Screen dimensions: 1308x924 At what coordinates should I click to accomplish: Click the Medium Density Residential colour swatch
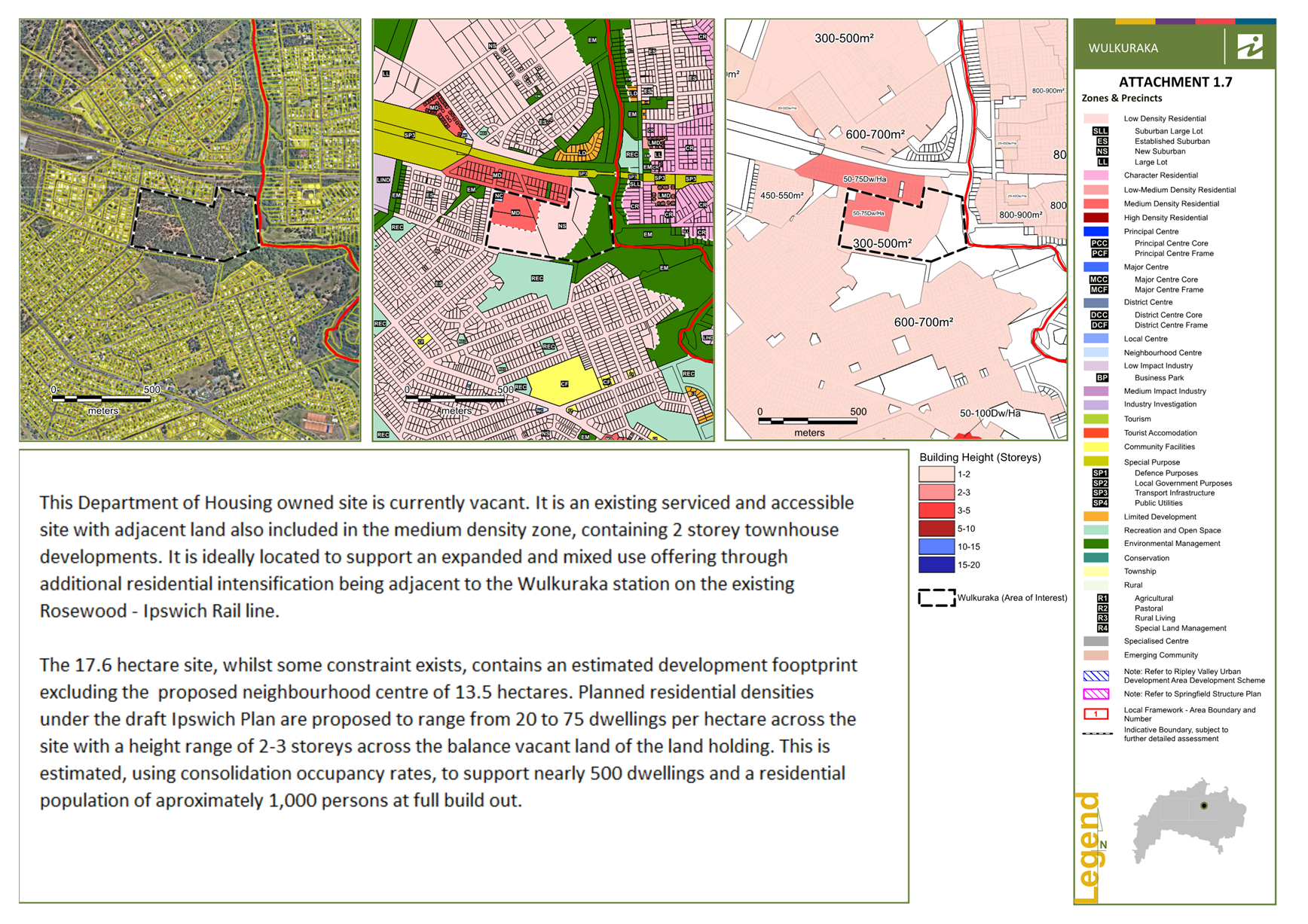coord(1096,204)
